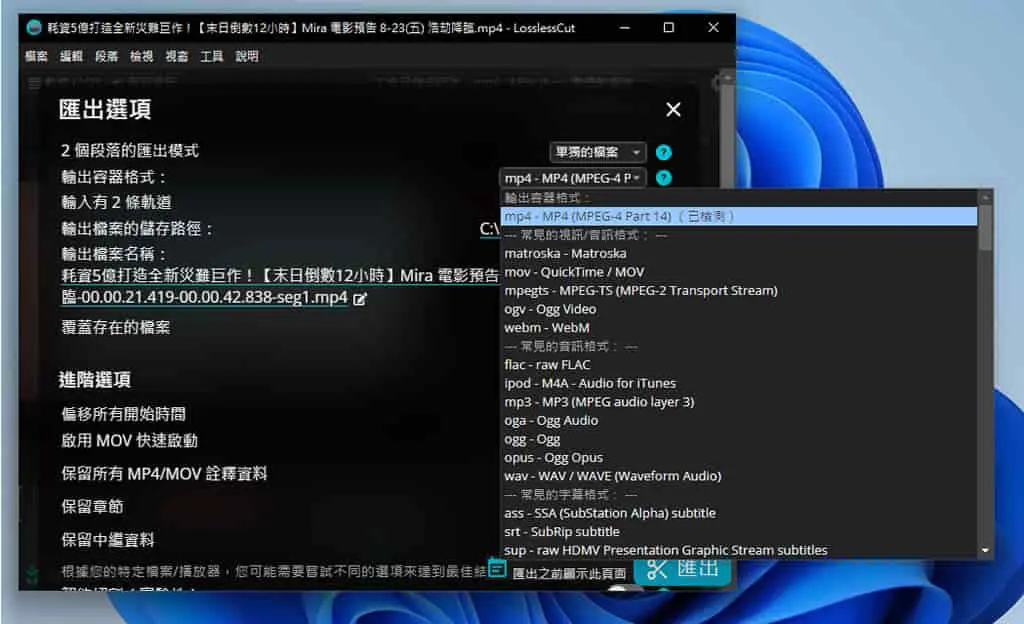This screenshot has width=1024, height=624.
Task: Click the scissors 匯出 export button
Action: (682, 569)
